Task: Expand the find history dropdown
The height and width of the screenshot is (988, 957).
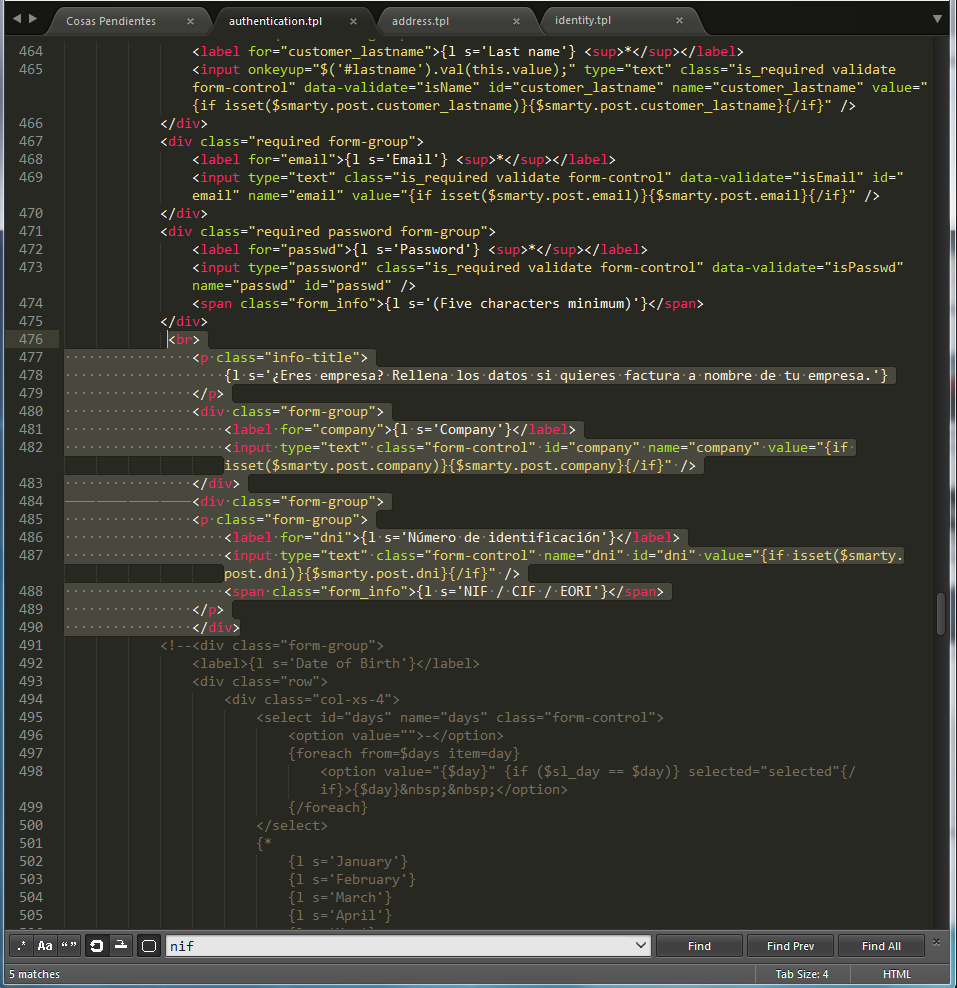Action: click(x=641, y=946)
